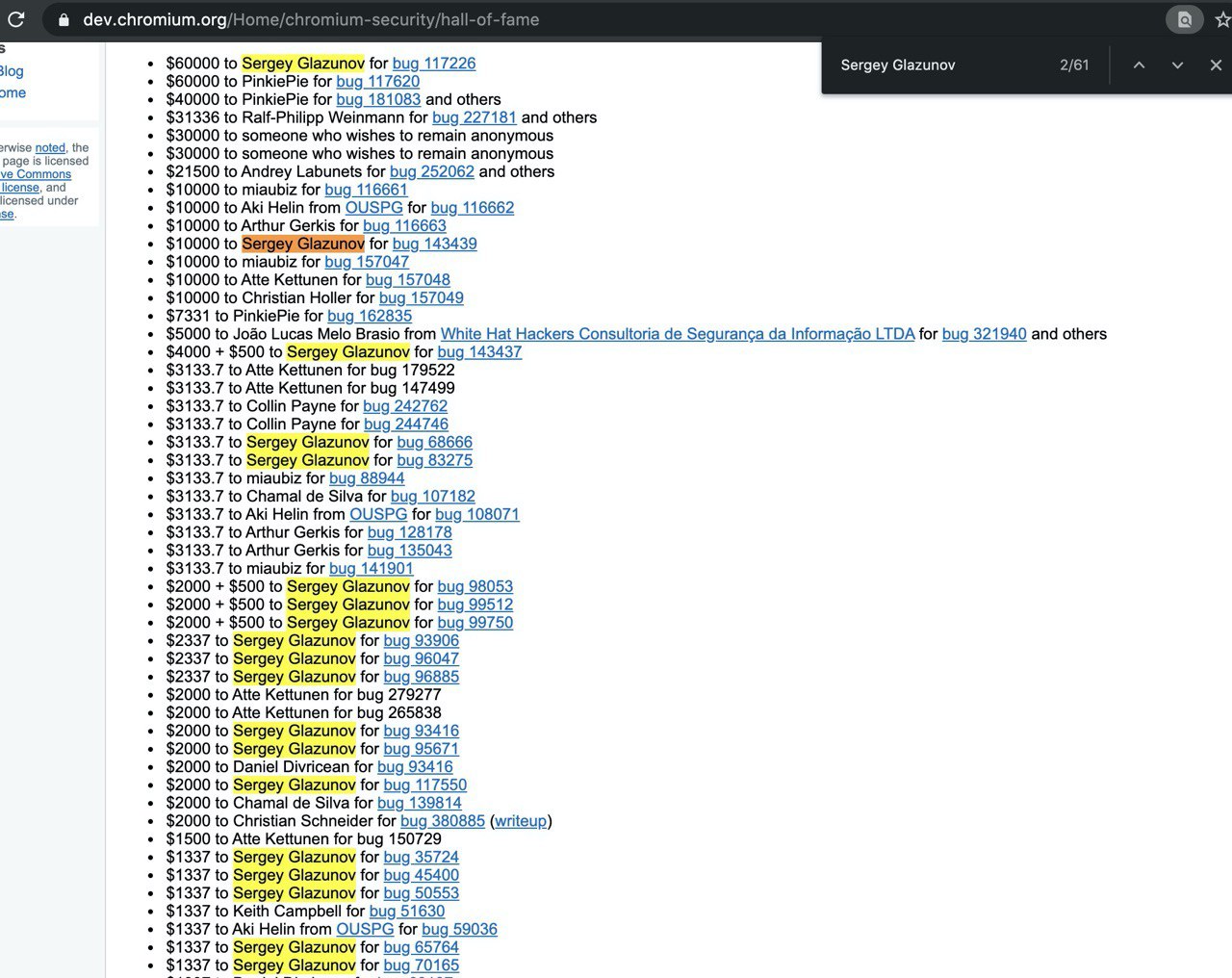Click text '$2000 to Atte Kettunen for bug 279277'
This screenshot has height=978, width=1232.
[304, 695]
